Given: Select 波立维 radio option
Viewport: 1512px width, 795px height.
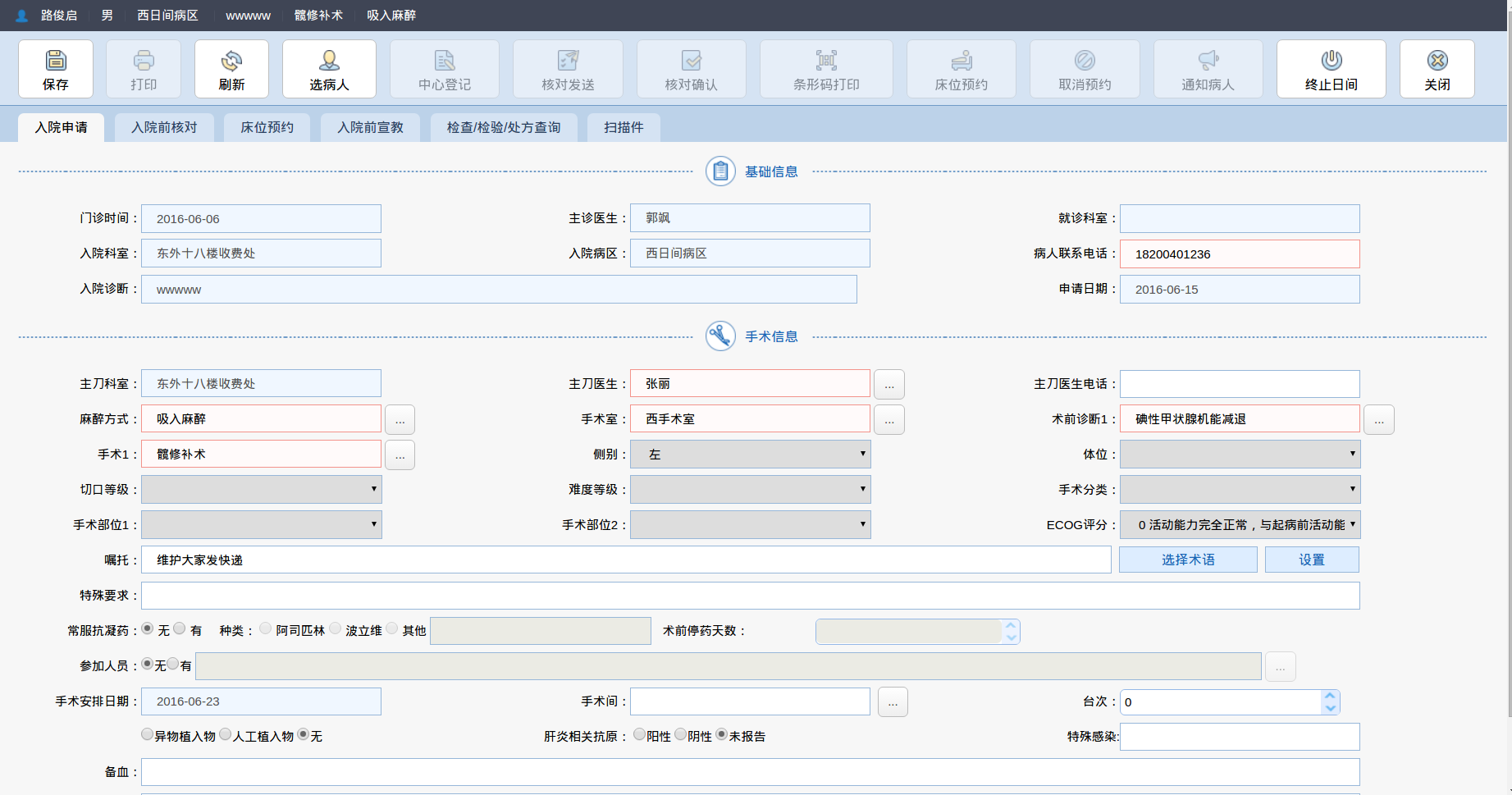Looking at the screenshot, I should coord(336,628).
